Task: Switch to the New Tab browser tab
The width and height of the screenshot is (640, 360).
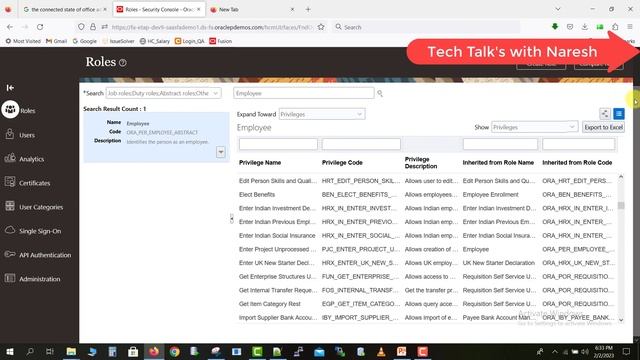Action: coord(252,9)
